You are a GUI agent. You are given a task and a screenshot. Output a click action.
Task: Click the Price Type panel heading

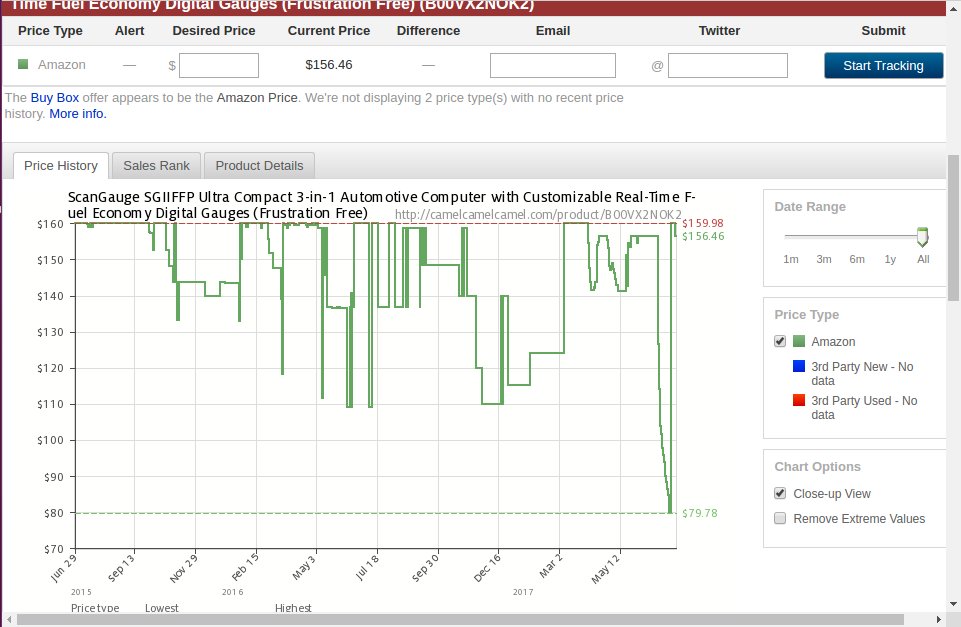807,314
